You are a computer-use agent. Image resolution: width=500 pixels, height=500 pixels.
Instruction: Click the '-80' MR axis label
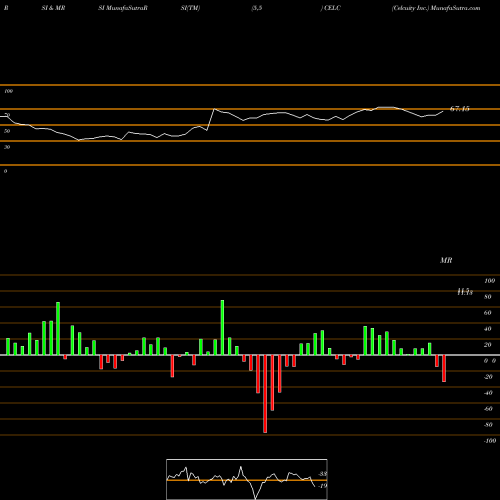488,425
